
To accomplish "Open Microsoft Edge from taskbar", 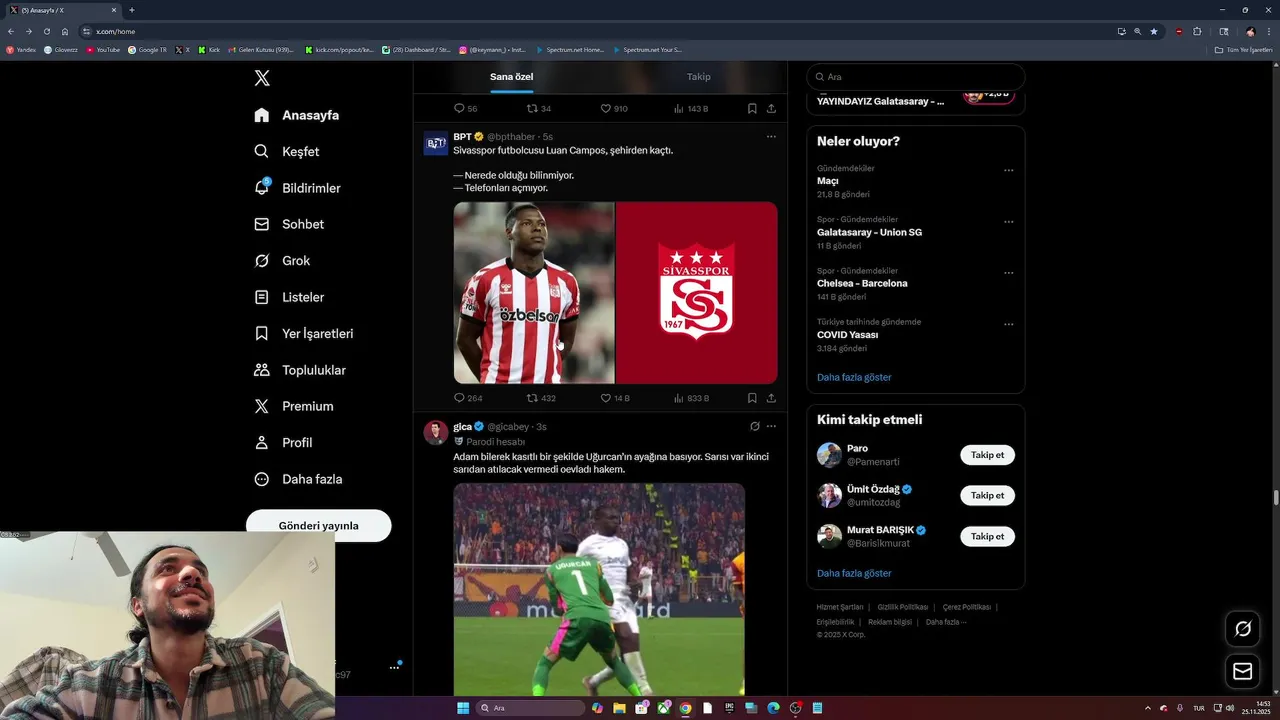I will click(x=773, y=708).
